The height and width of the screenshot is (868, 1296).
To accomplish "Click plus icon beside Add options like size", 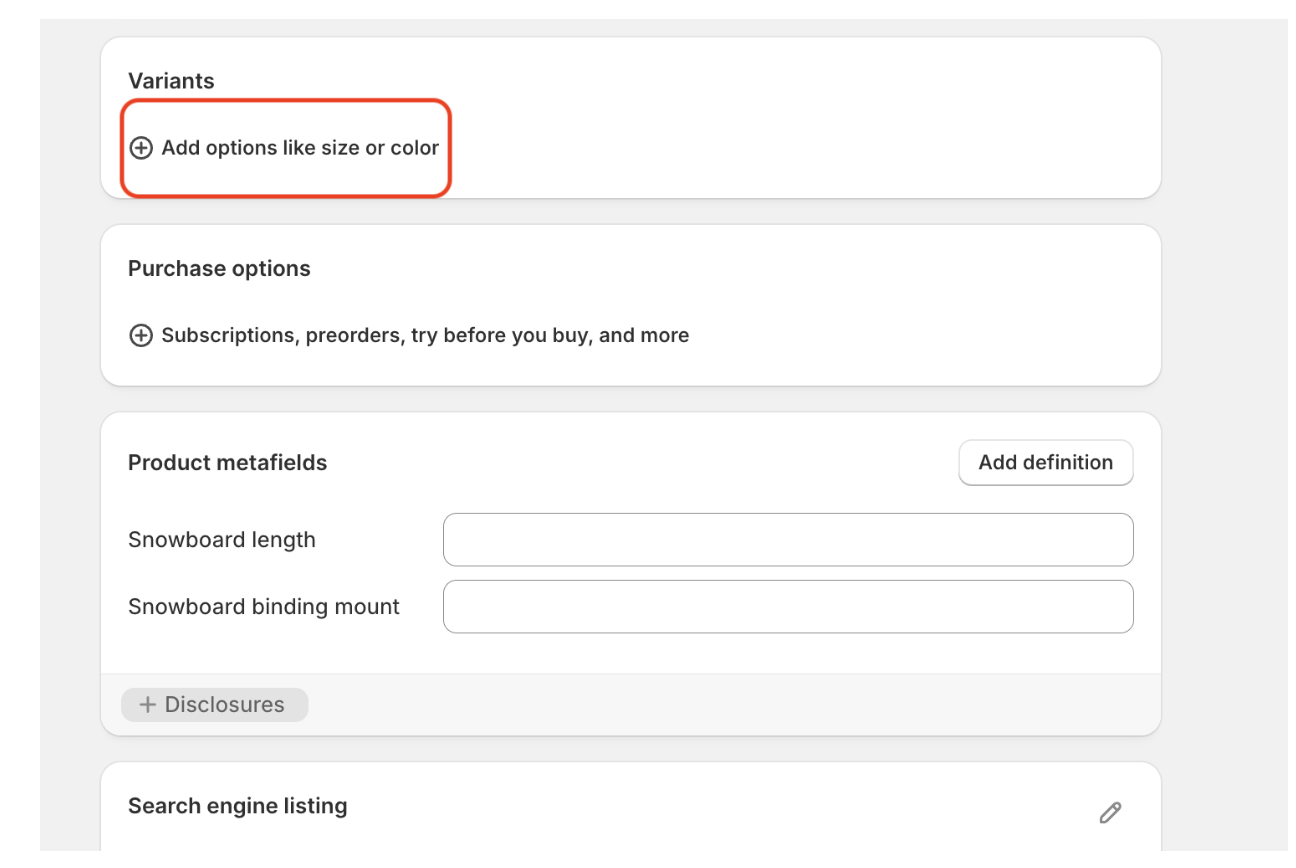I will pyautogui.click(x=142, y=148).
